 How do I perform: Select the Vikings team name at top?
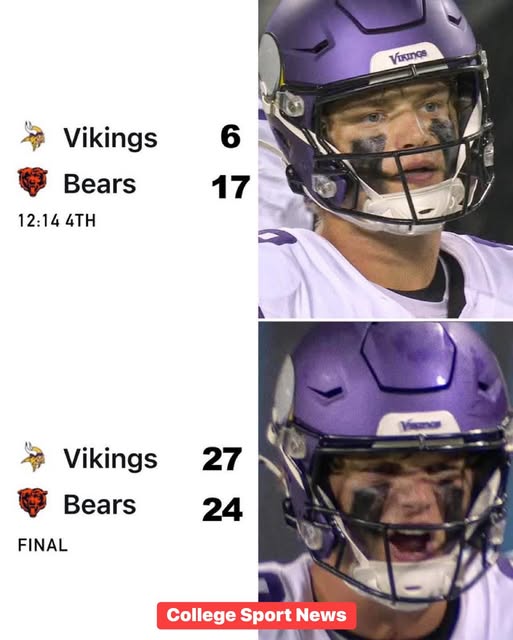[x=110, y=138]
